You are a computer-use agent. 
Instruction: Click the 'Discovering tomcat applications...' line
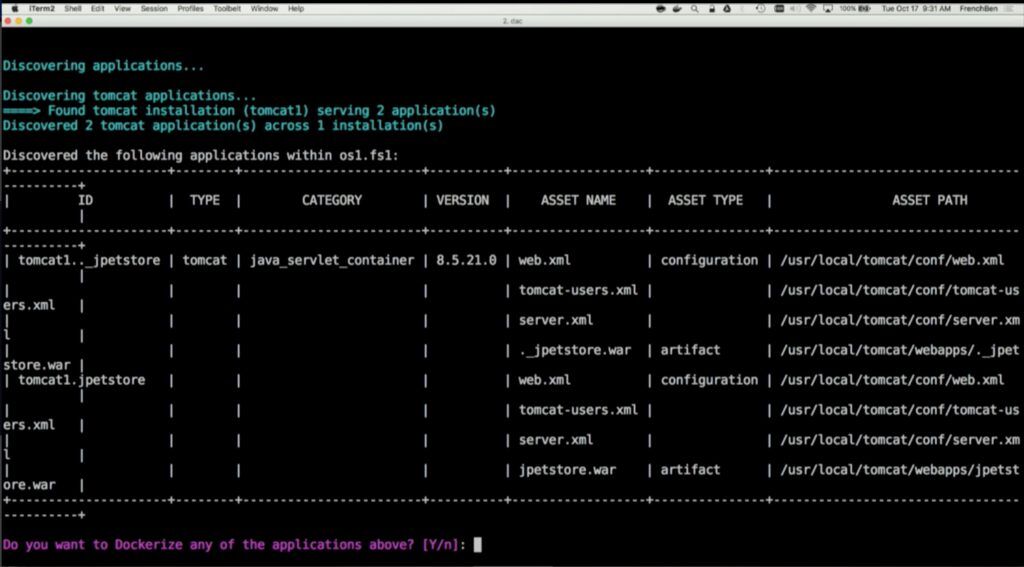[129, 96]
